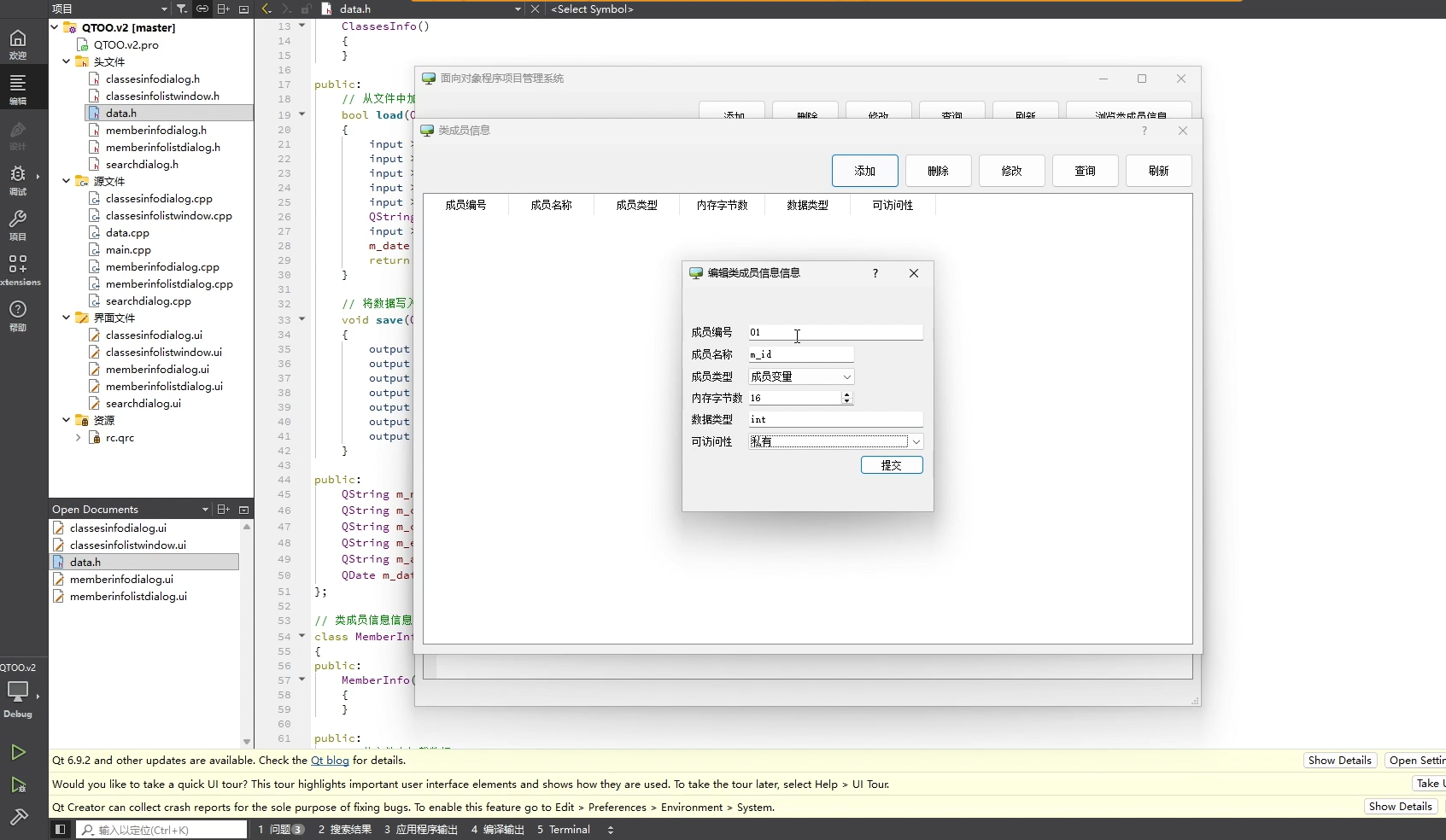Collapse the 源文件 folder
The image size is (1446, 840).
pyautogui.click(x=67, y=181)
